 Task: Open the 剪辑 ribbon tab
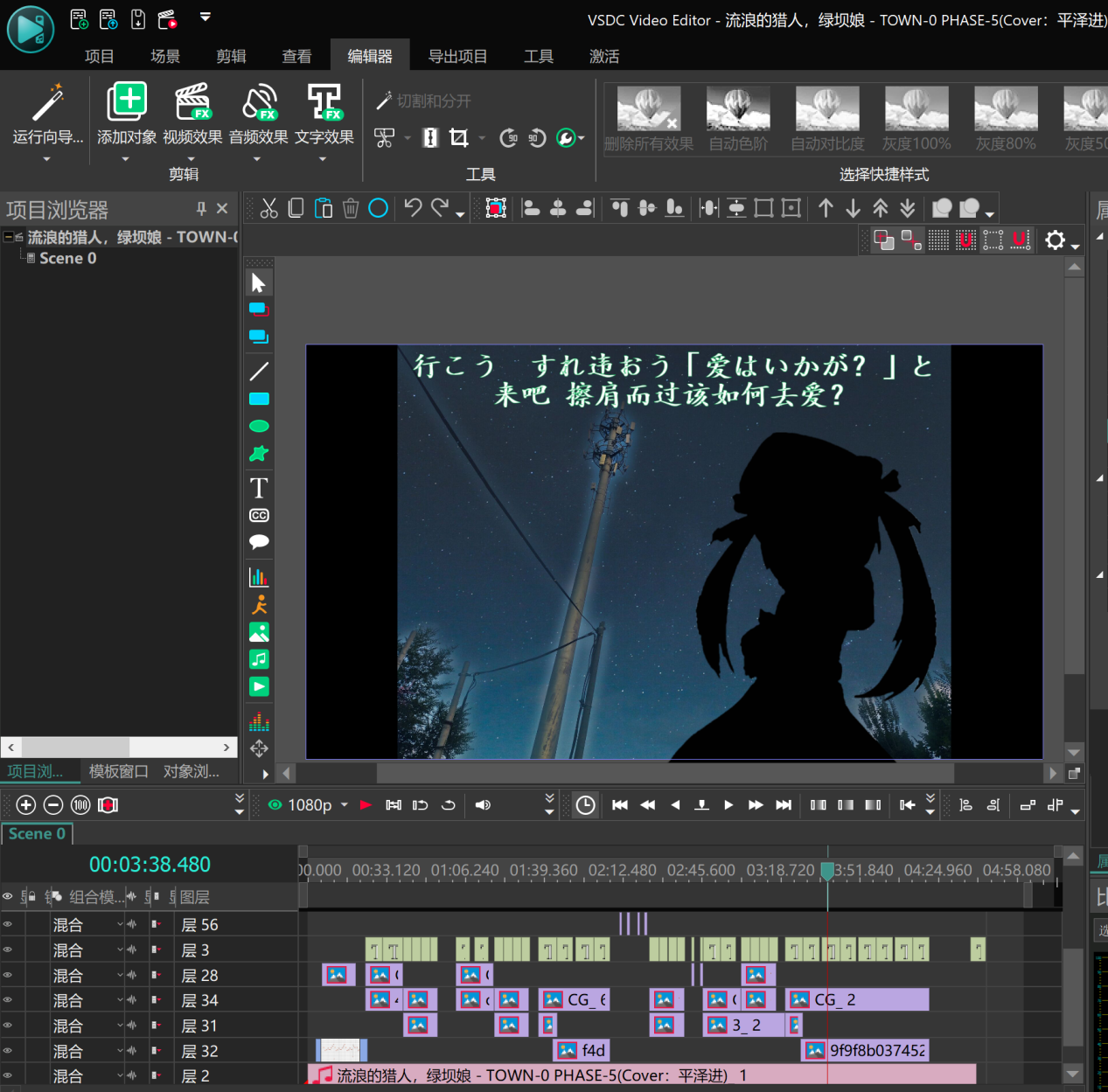click(x=231, y=56)
